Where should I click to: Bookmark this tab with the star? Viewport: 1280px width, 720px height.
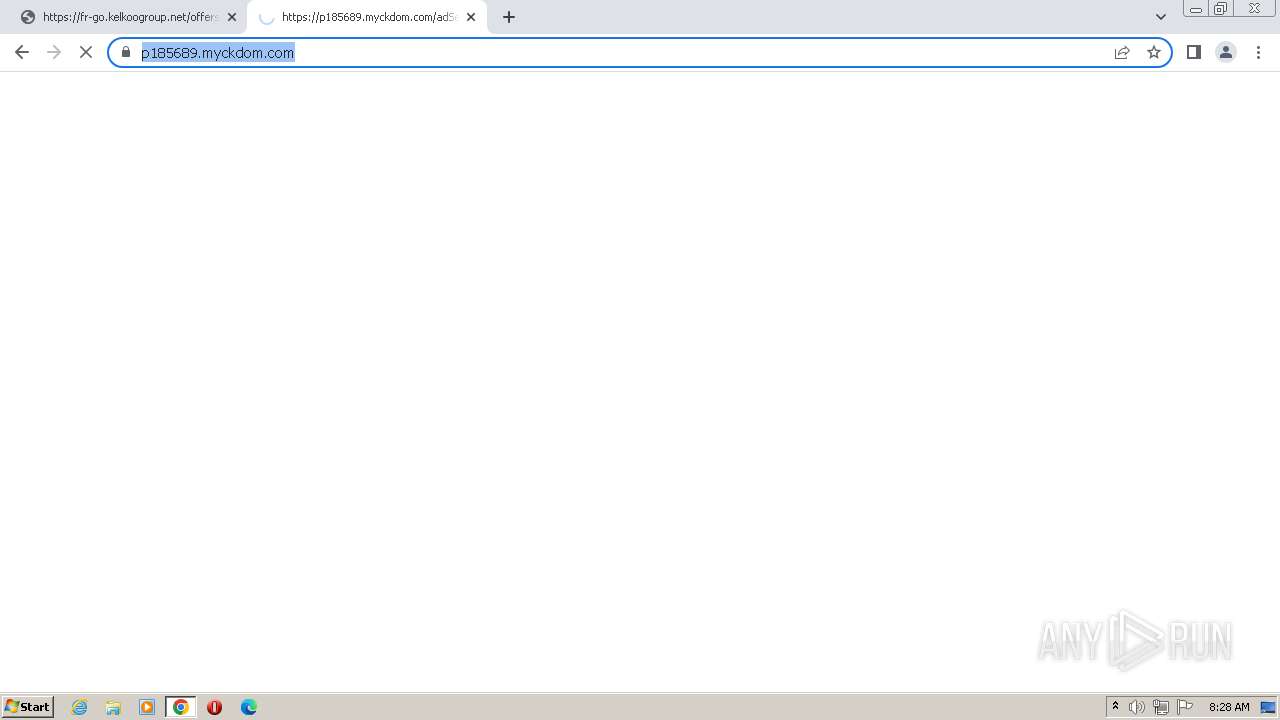pyautogui.click(x=1154, y=52)
